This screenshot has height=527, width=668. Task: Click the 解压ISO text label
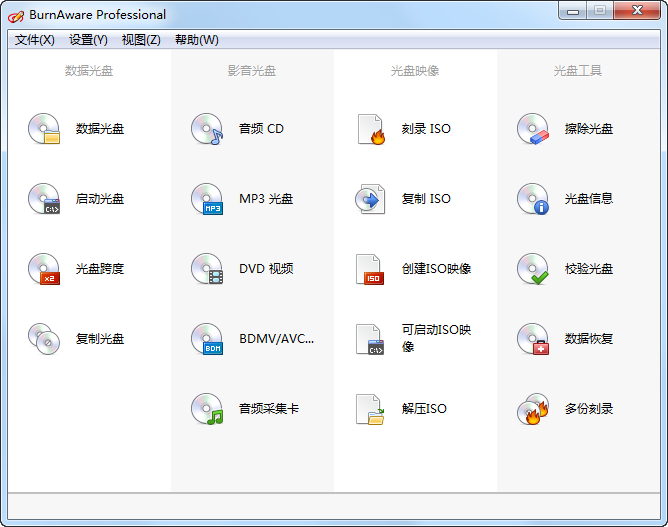[424, 409]
